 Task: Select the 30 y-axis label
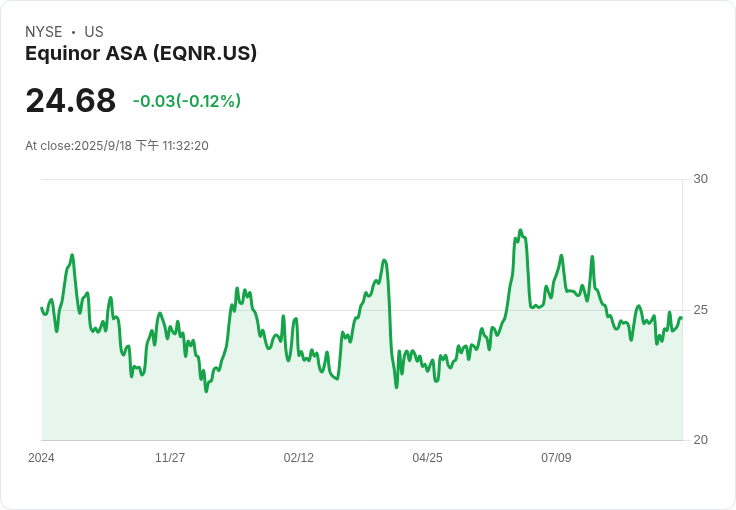coord(701,179)
